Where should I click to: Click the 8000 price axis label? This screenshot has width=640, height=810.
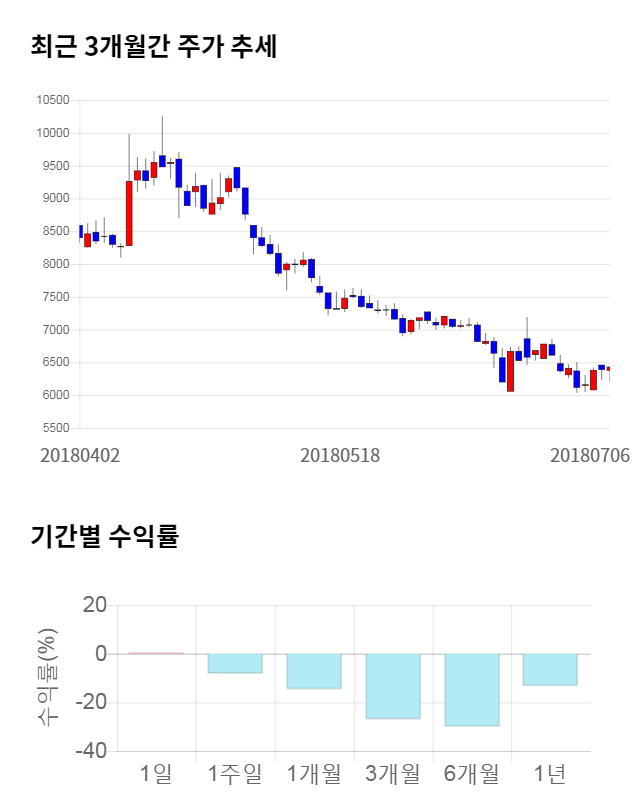pos(55,264)
